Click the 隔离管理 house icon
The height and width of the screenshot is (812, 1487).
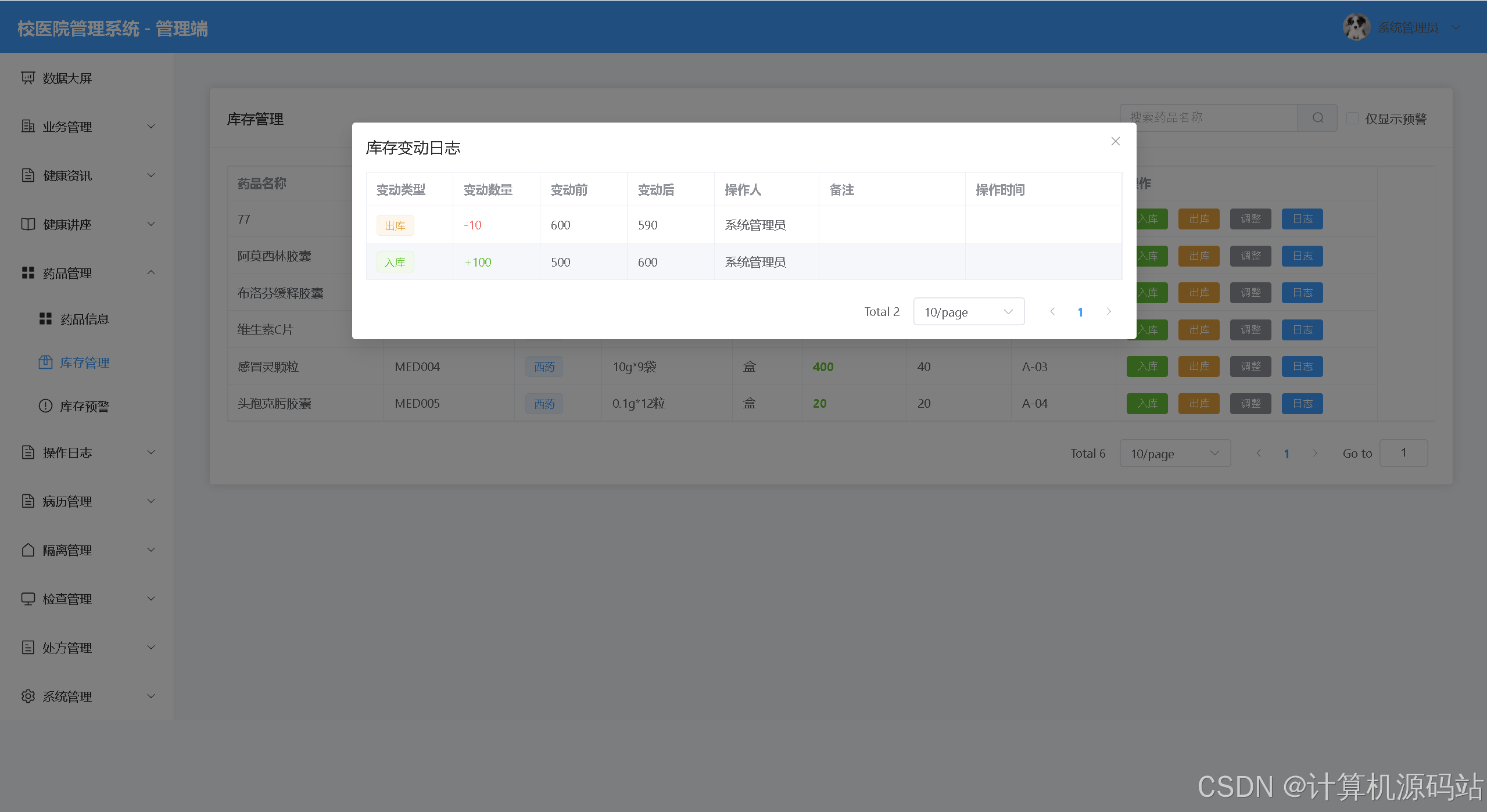[x=28, y=549]
